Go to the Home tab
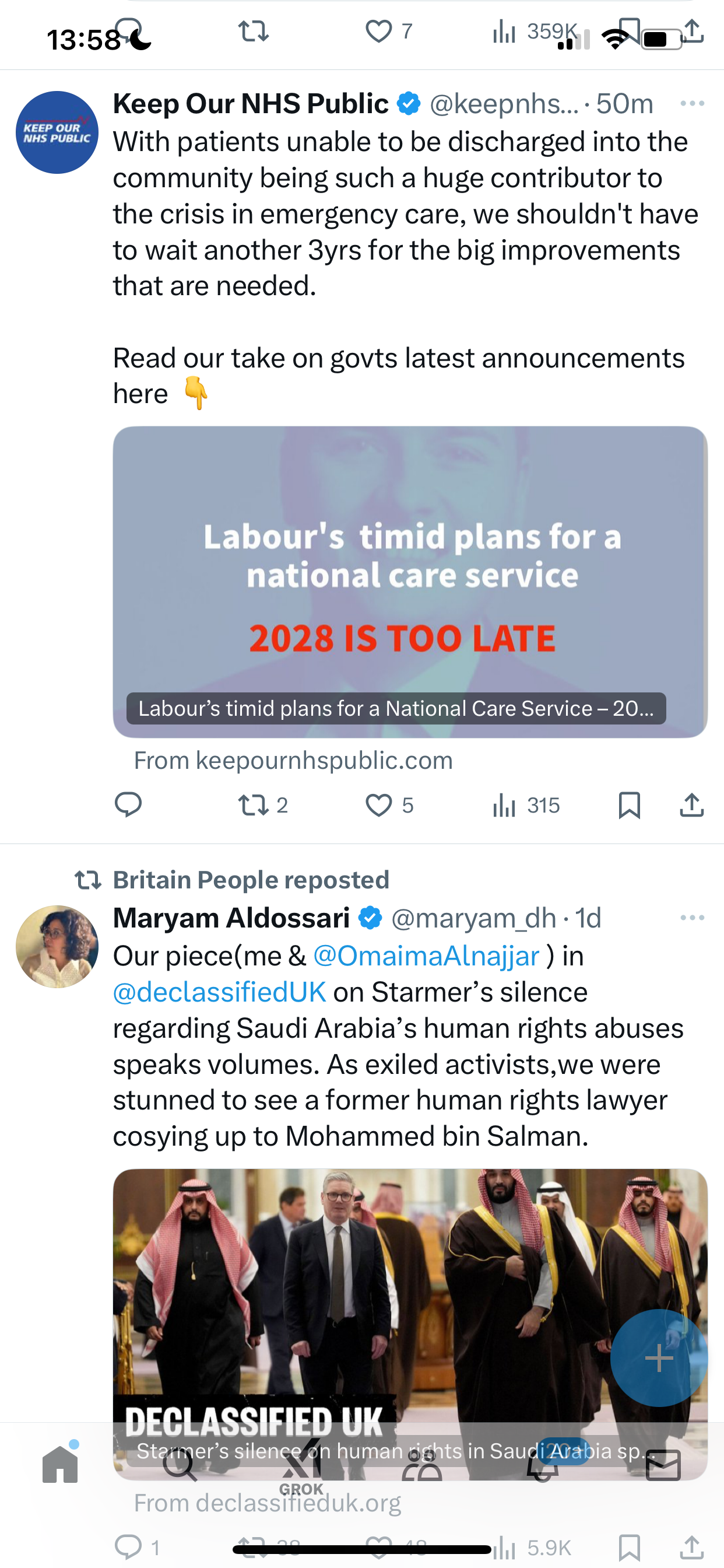 pos(60,1462)
